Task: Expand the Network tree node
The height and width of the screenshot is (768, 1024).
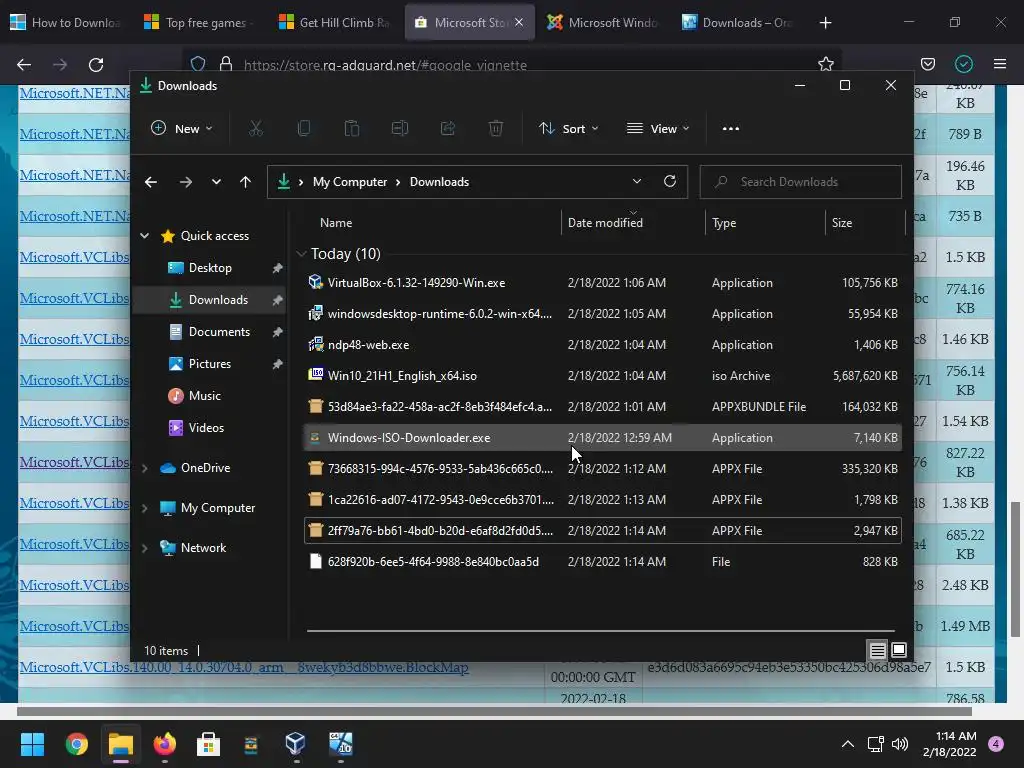Action: [x=144, y=548]
